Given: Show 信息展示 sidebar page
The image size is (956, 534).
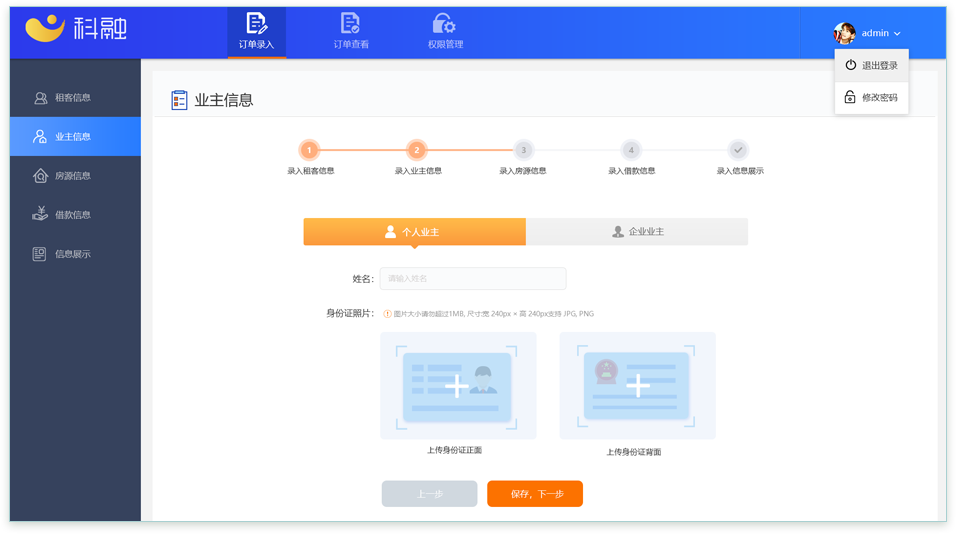Looking at the screenshot, I should [74, 254].
